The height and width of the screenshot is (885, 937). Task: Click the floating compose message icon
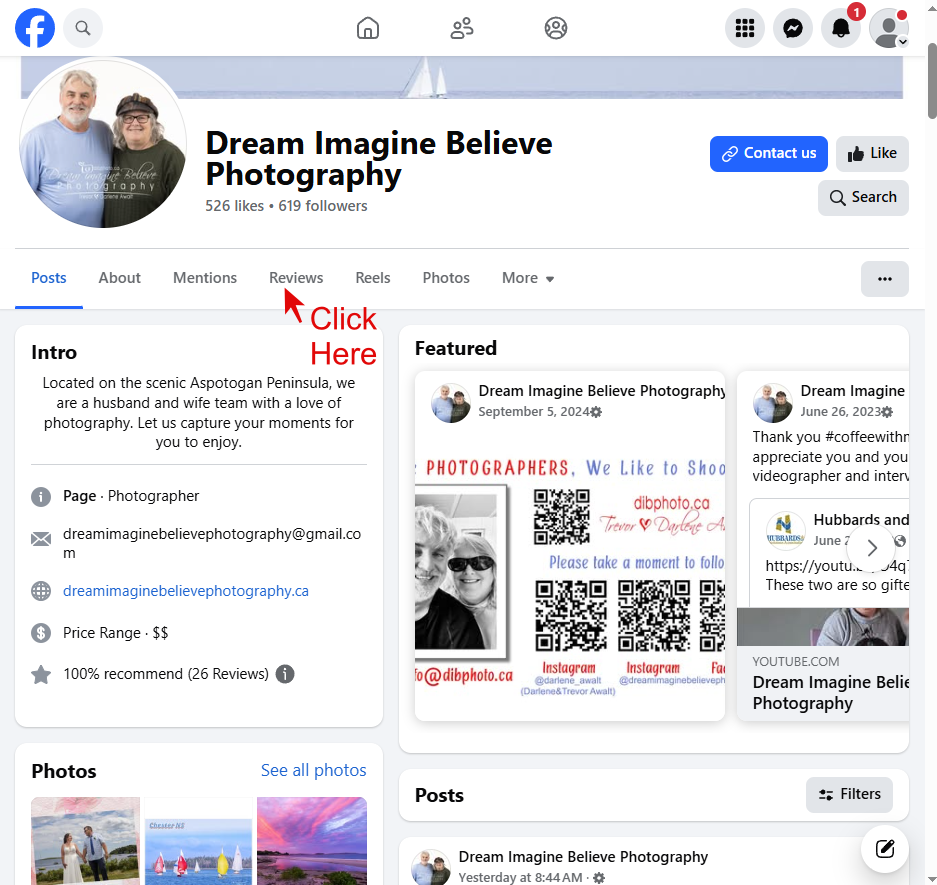(884, 849)
